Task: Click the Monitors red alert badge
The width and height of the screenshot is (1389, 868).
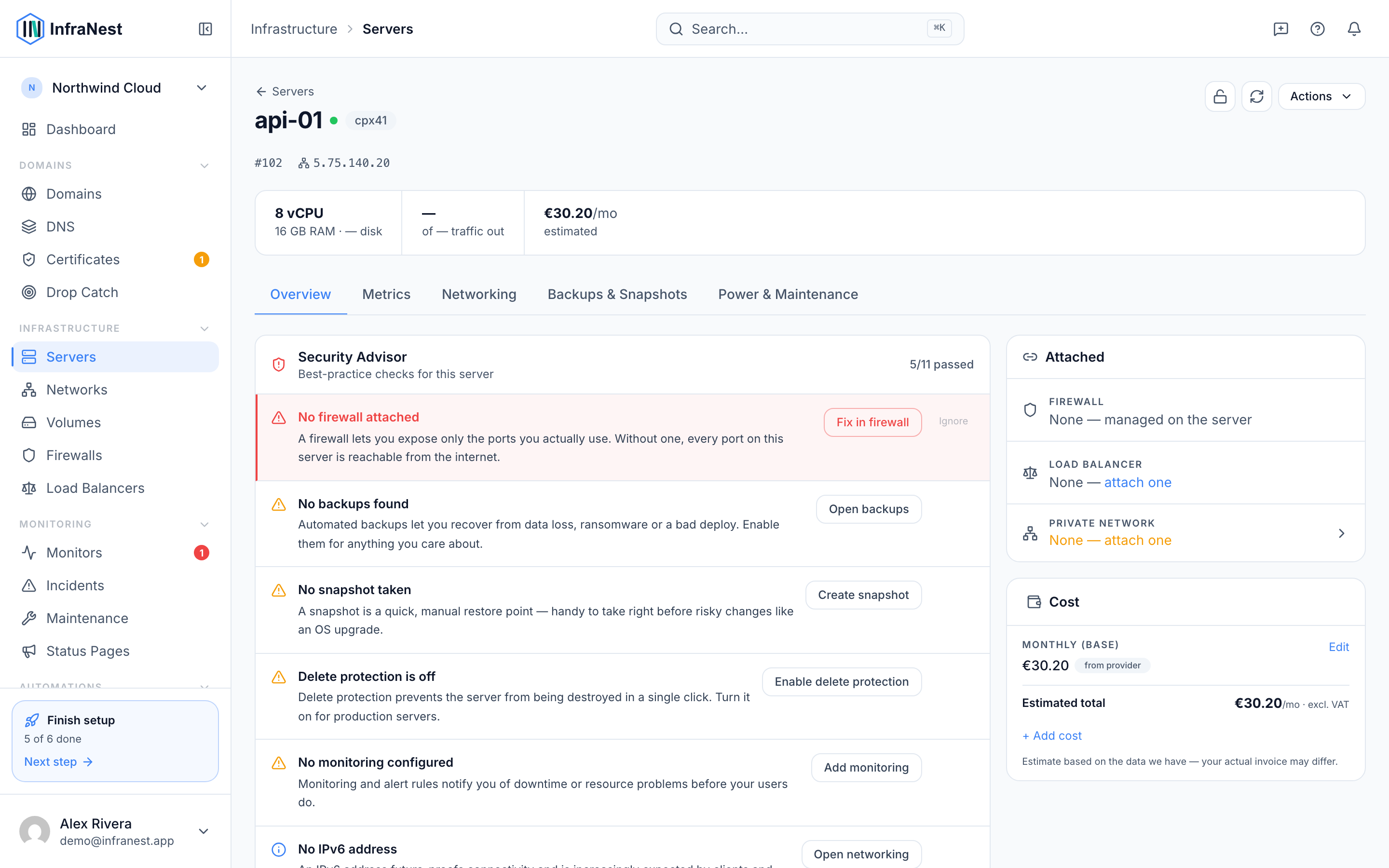Action: point(202,553)
